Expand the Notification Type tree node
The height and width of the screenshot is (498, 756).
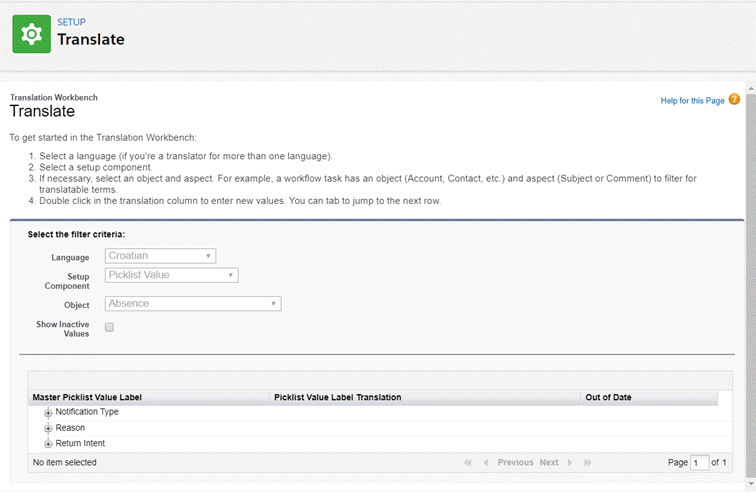click(x=48, y=412)
